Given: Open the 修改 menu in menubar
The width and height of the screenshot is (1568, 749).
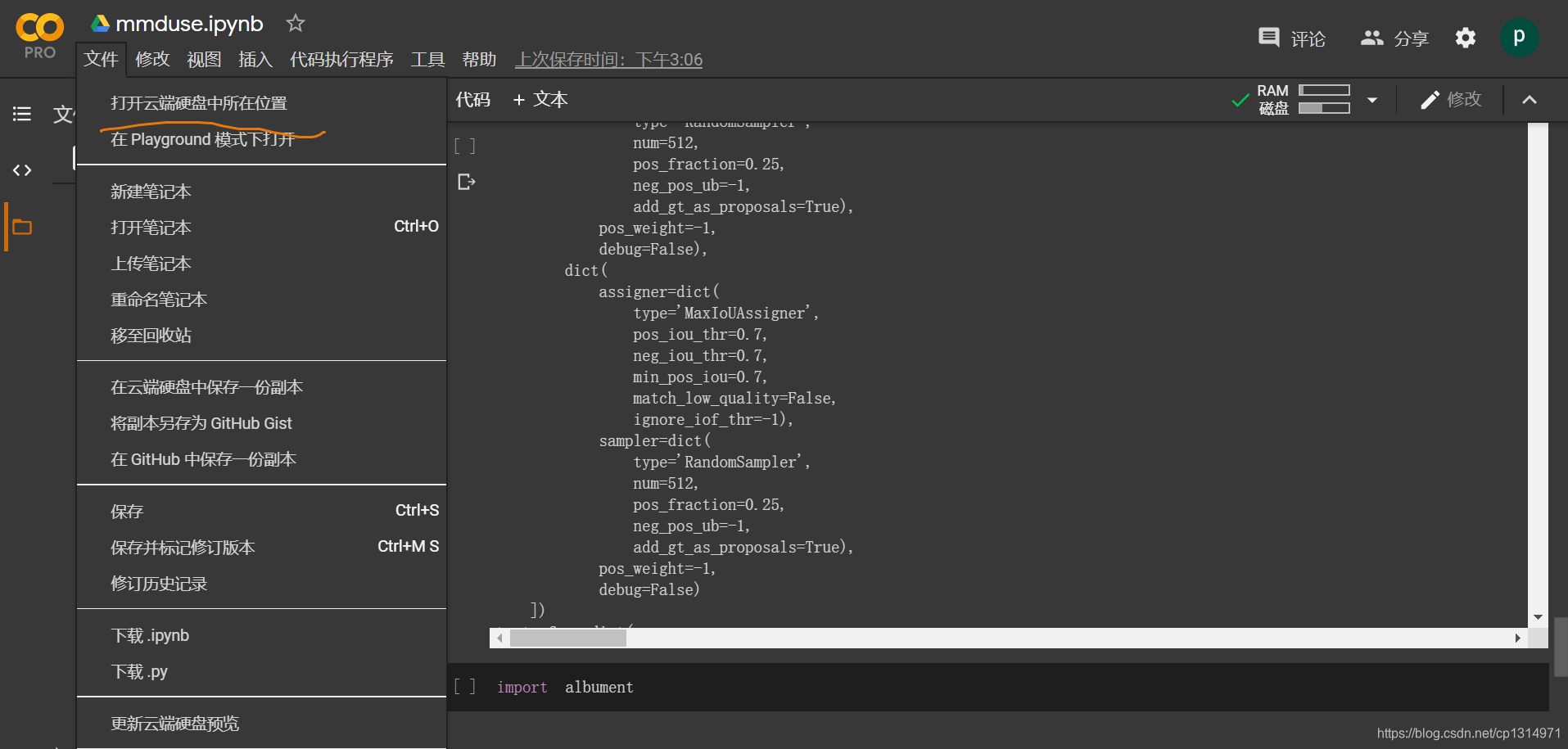Looking at the screenshot, I should pos(152,59).
